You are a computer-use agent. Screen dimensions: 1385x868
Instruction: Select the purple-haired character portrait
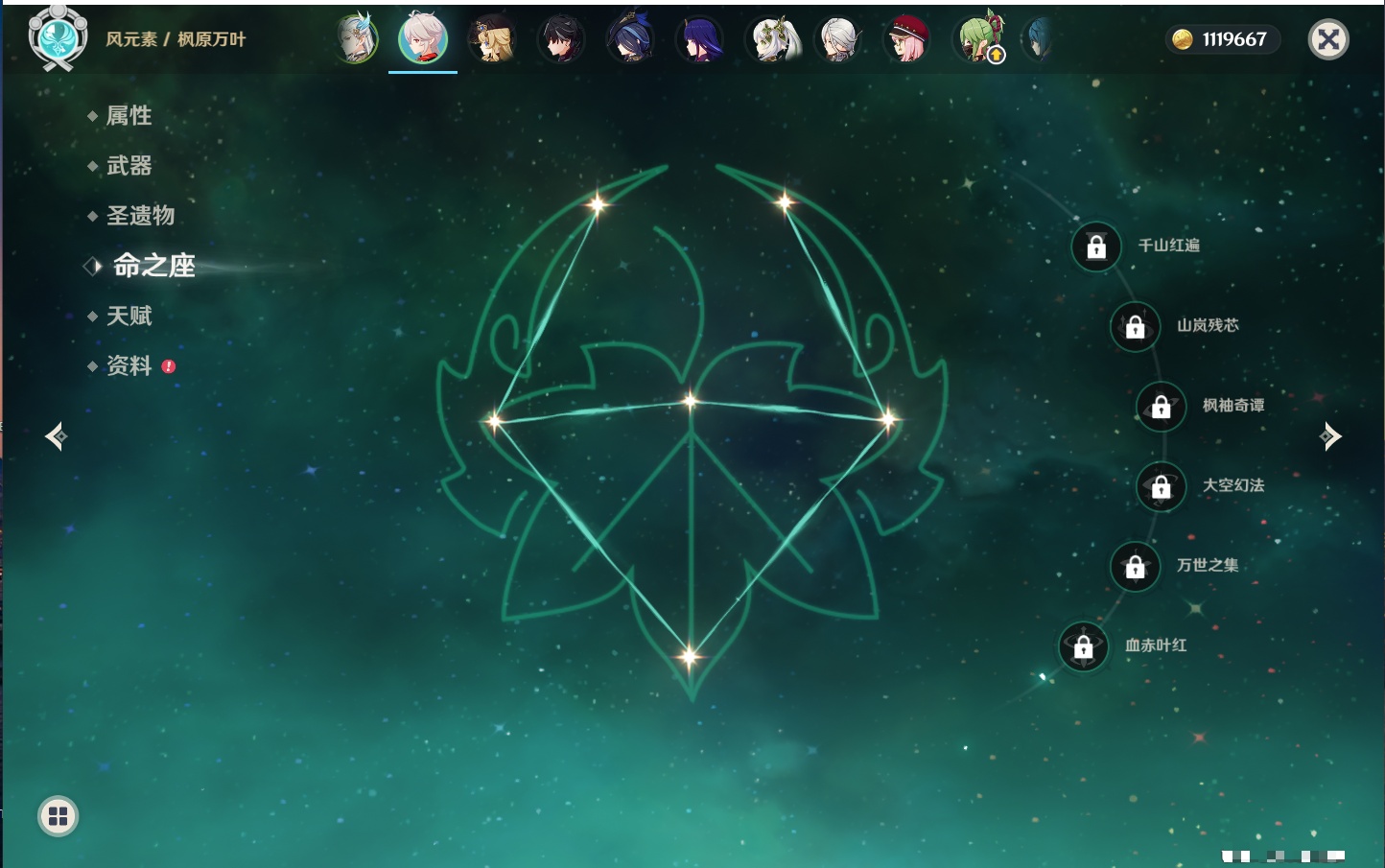pyautogui.click(x=699, y=39)
